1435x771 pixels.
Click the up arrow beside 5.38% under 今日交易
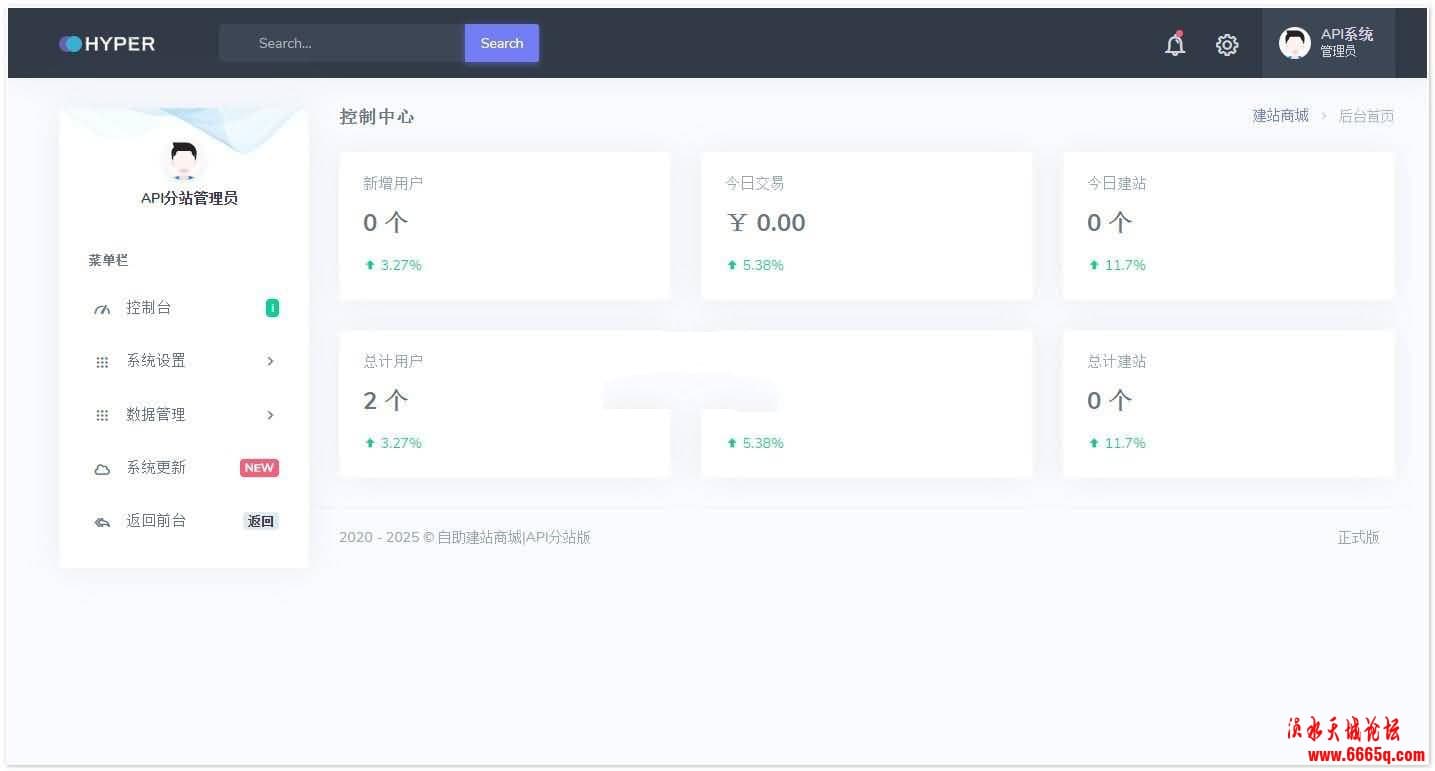pos(732,265)
